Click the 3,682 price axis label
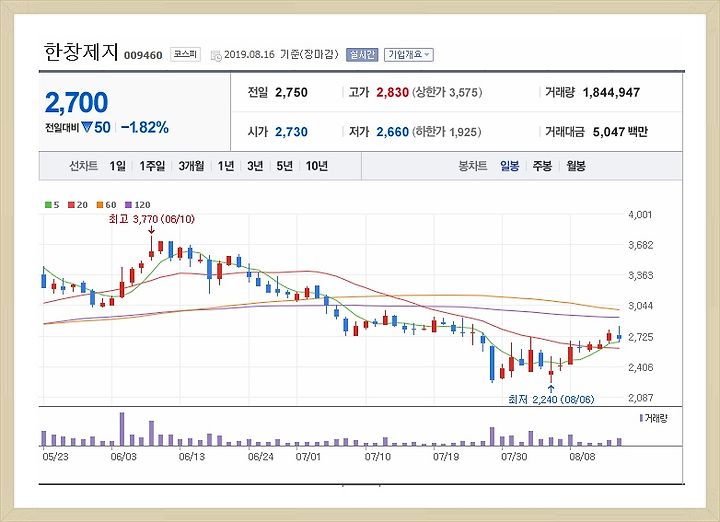This screenshot has width=720, height=522. tap(640, 245)
